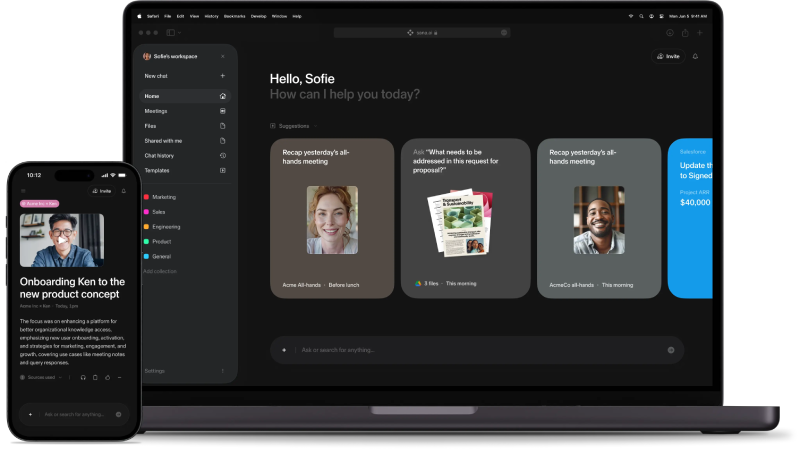Screen dimensions: 800x454
Task: Copy the summary with the clipboard icon
Action: pyautogui.click(x=95, y=377)
